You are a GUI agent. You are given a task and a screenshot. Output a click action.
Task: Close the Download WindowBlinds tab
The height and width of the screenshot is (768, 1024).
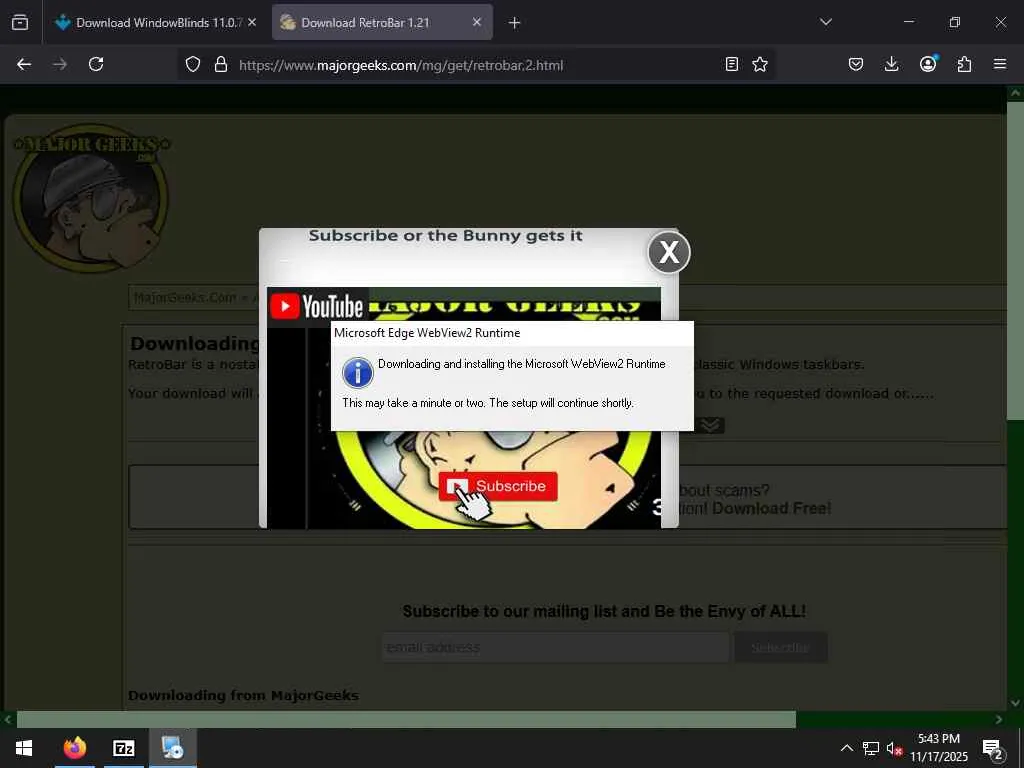click(252, 23)
